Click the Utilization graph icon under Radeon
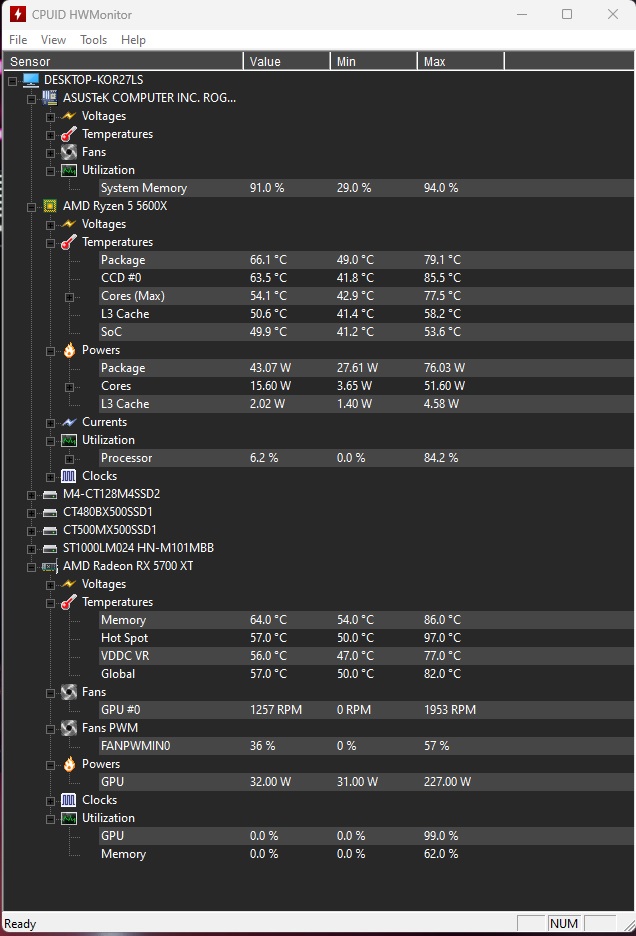This screenshot has width=636, height=936. (69, 818)
